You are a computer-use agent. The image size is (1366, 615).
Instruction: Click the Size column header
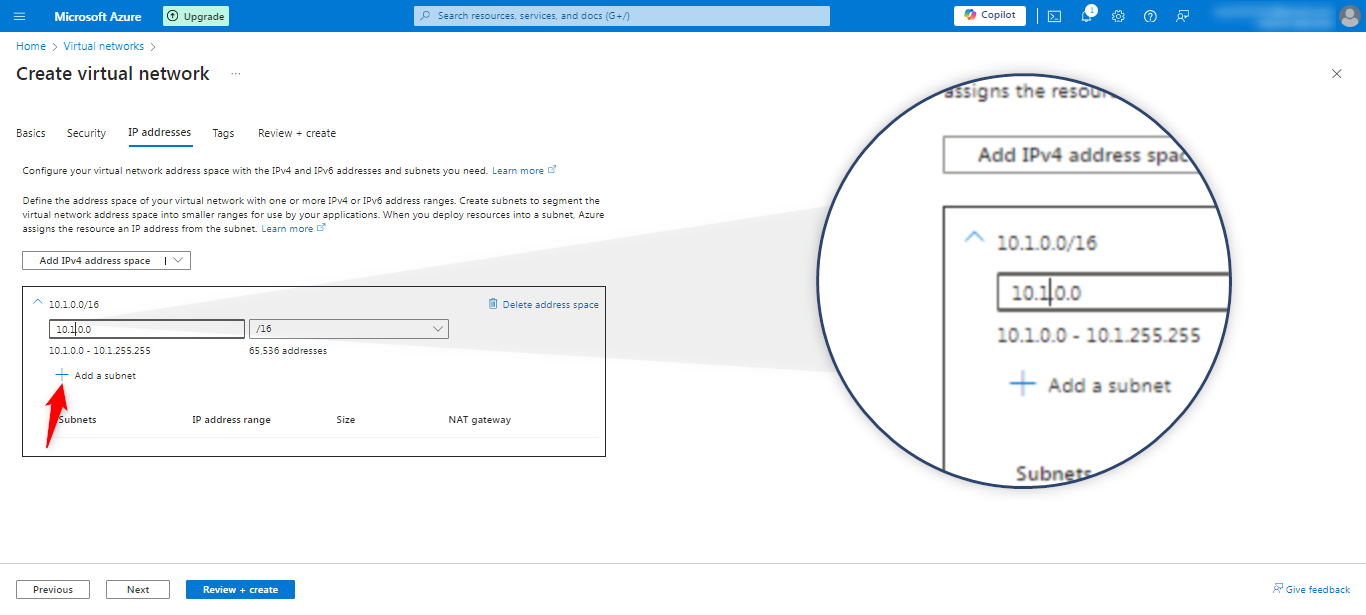[346, 420]
